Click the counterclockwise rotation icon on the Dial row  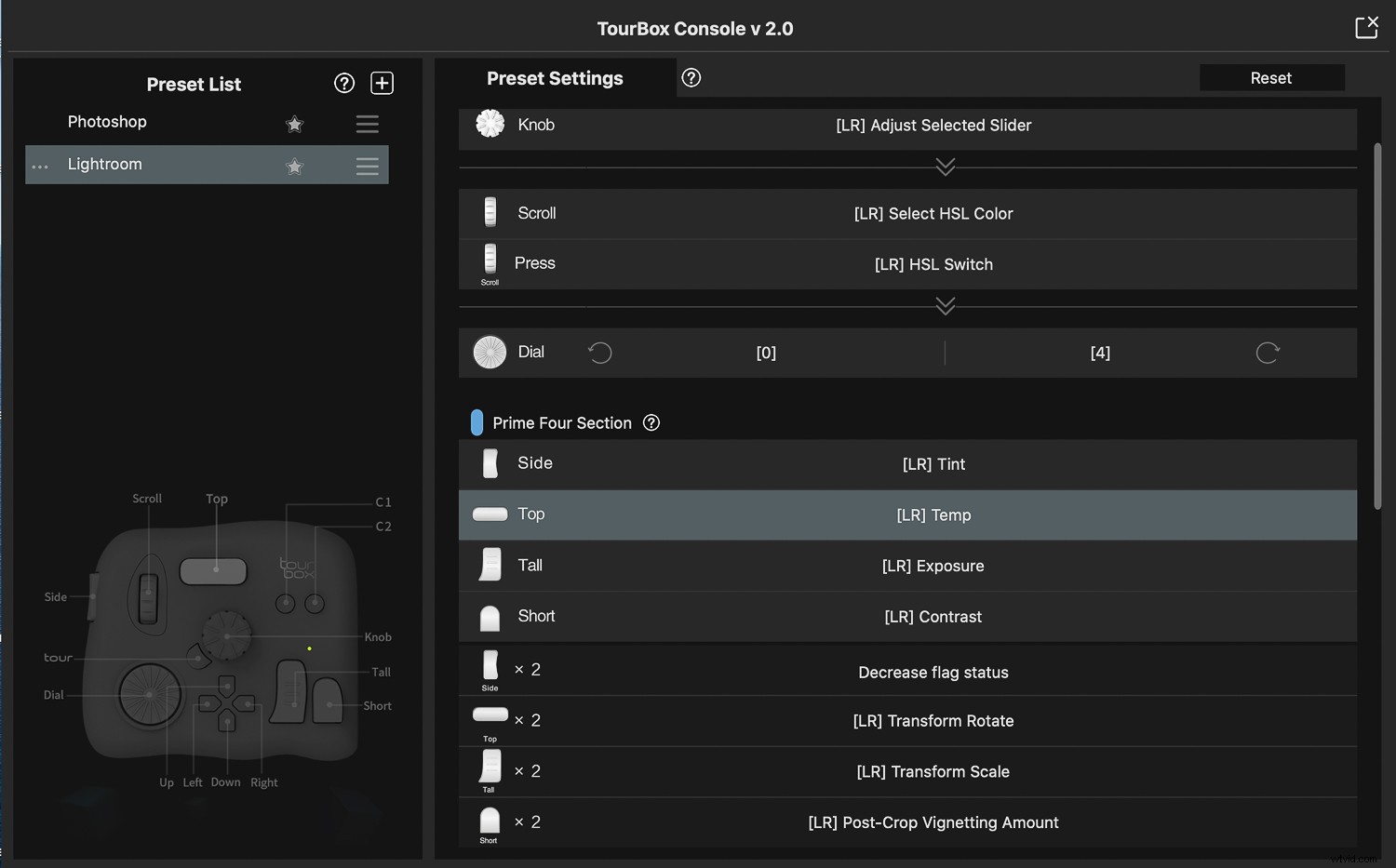click(599, 353)
